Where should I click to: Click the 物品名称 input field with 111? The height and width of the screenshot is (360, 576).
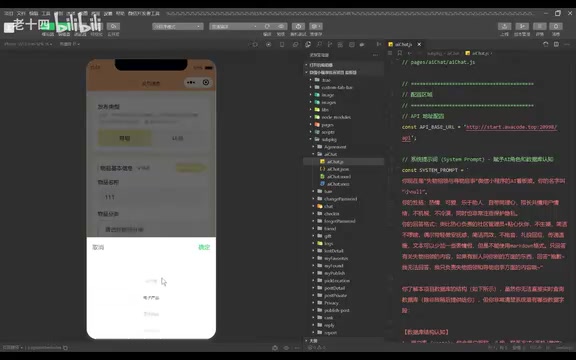tap(151, 197)
